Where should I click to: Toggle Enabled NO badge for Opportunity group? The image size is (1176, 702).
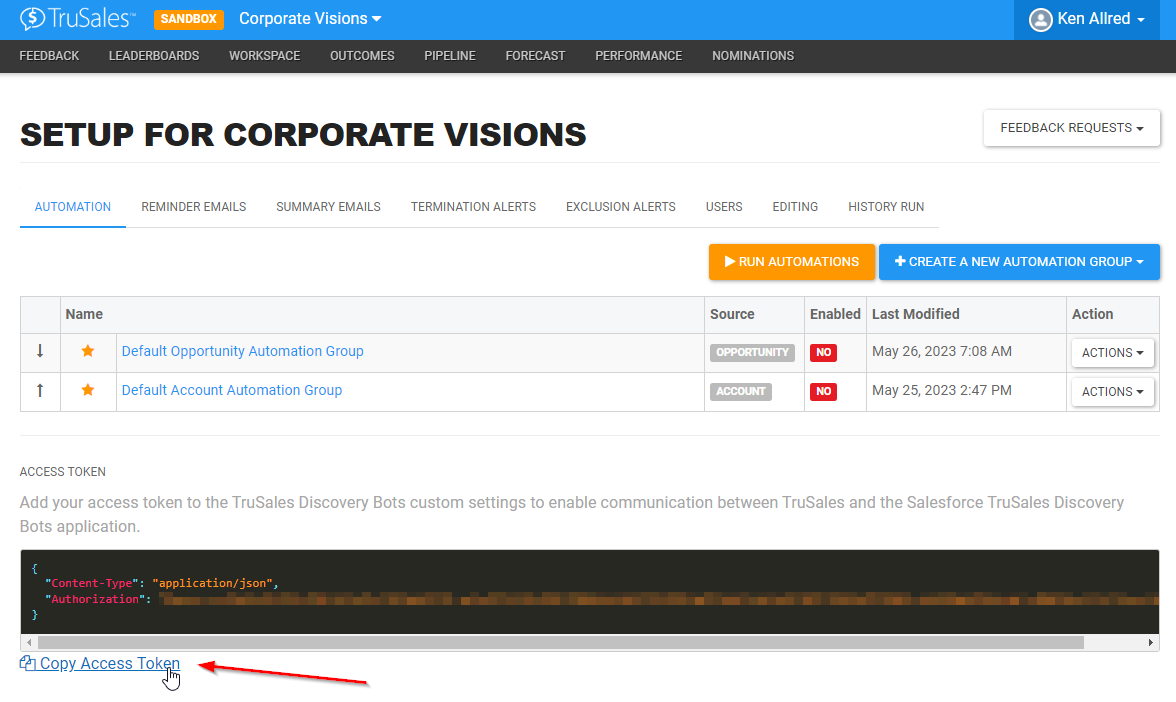823,352
